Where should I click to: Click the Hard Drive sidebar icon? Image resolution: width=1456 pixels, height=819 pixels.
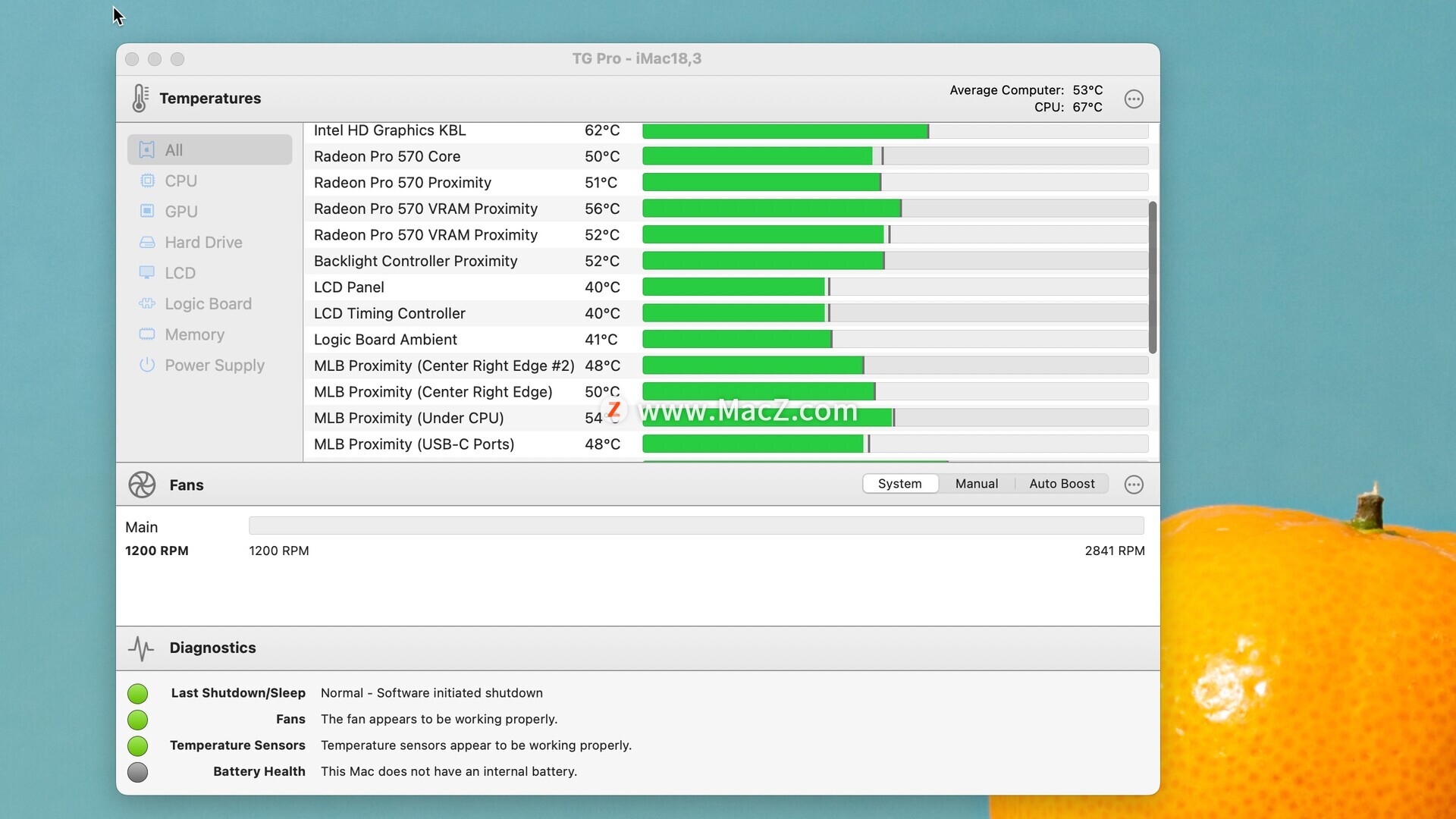tap(147, 243)
